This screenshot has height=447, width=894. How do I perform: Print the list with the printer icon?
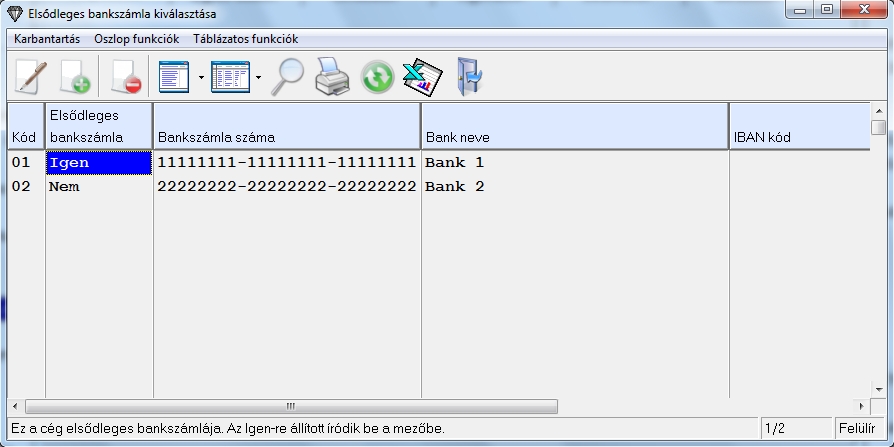coord(332,77)
